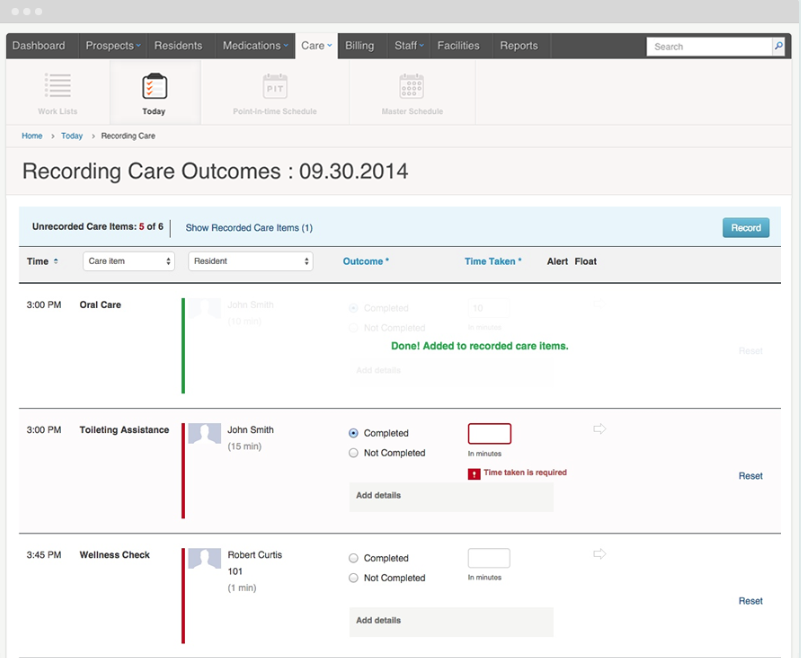Click the Oral Care care item name

click(100, 305)
